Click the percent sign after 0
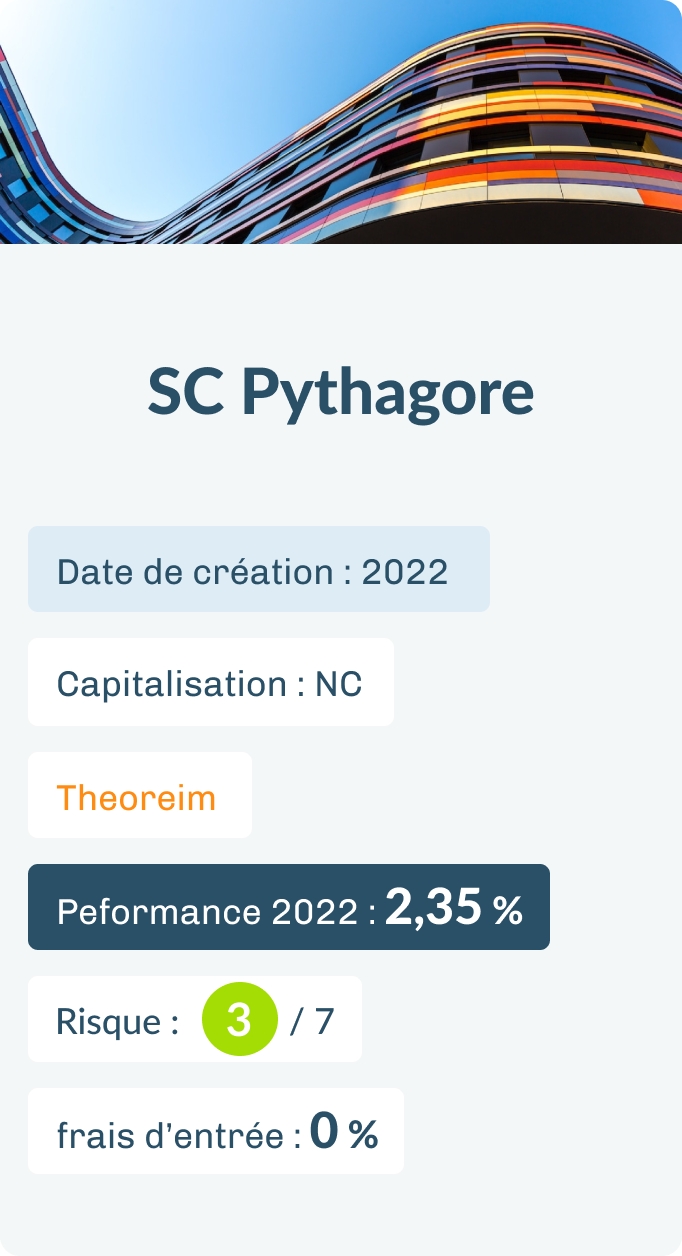The height and width of the screenshot is (1256, 682). 363,1135
